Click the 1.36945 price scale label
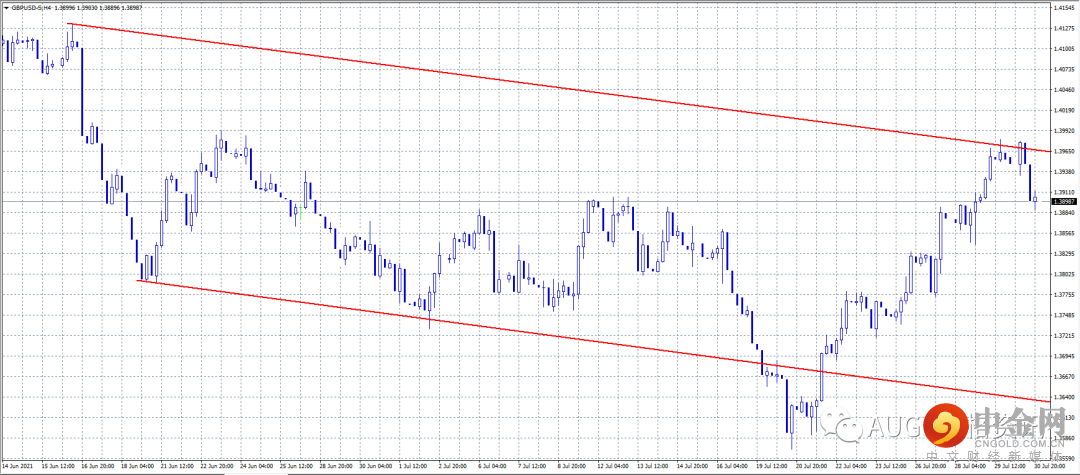The width and height of the screenshot is (1080, 475). tap(1065, 356)
